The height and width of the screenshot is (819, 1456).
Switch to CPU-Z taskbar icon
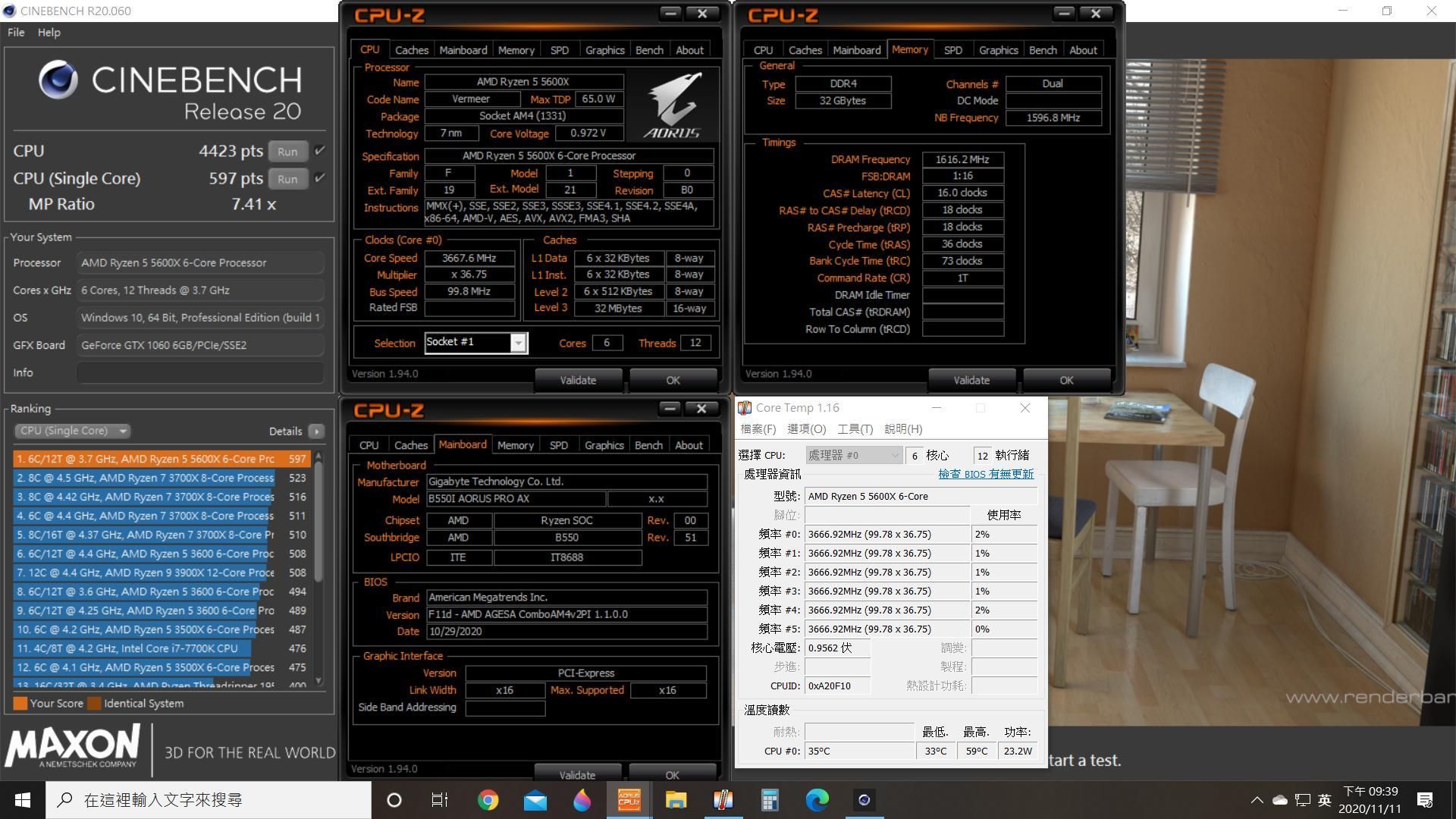(x=629, y=800)
